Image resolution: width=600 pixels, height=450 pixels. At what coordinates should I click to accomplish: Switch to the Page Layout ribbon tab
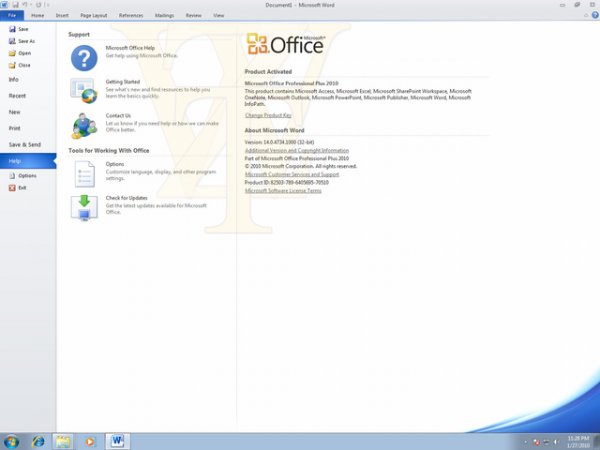94,16
